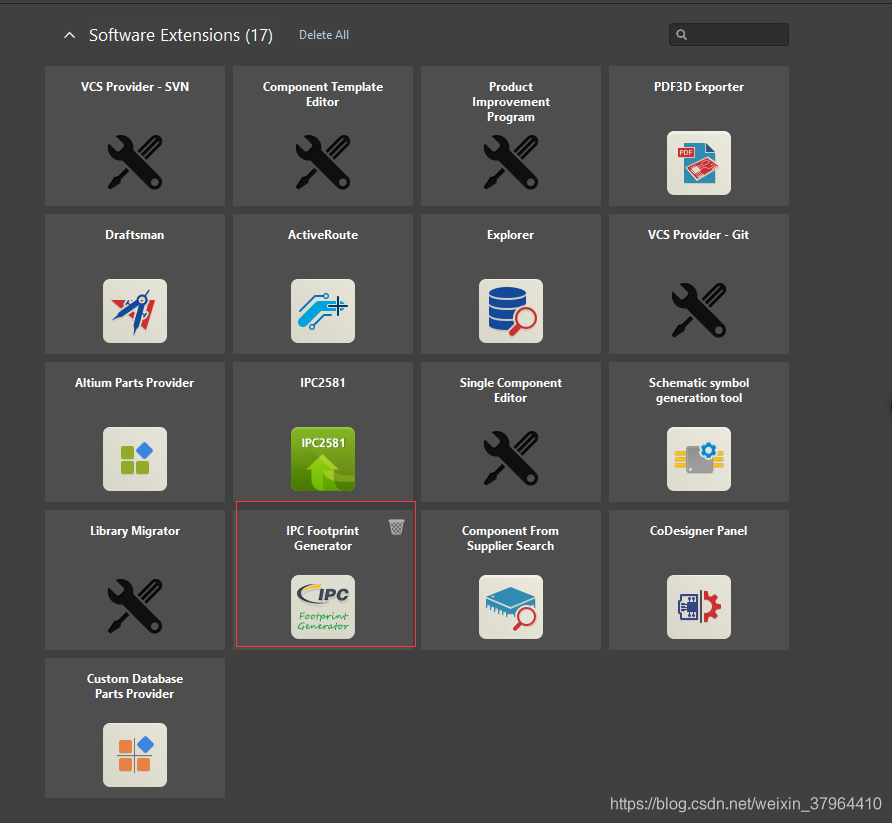Click the 'ActiveRoute' title text

pyautogui.click(x=323, y=235)
